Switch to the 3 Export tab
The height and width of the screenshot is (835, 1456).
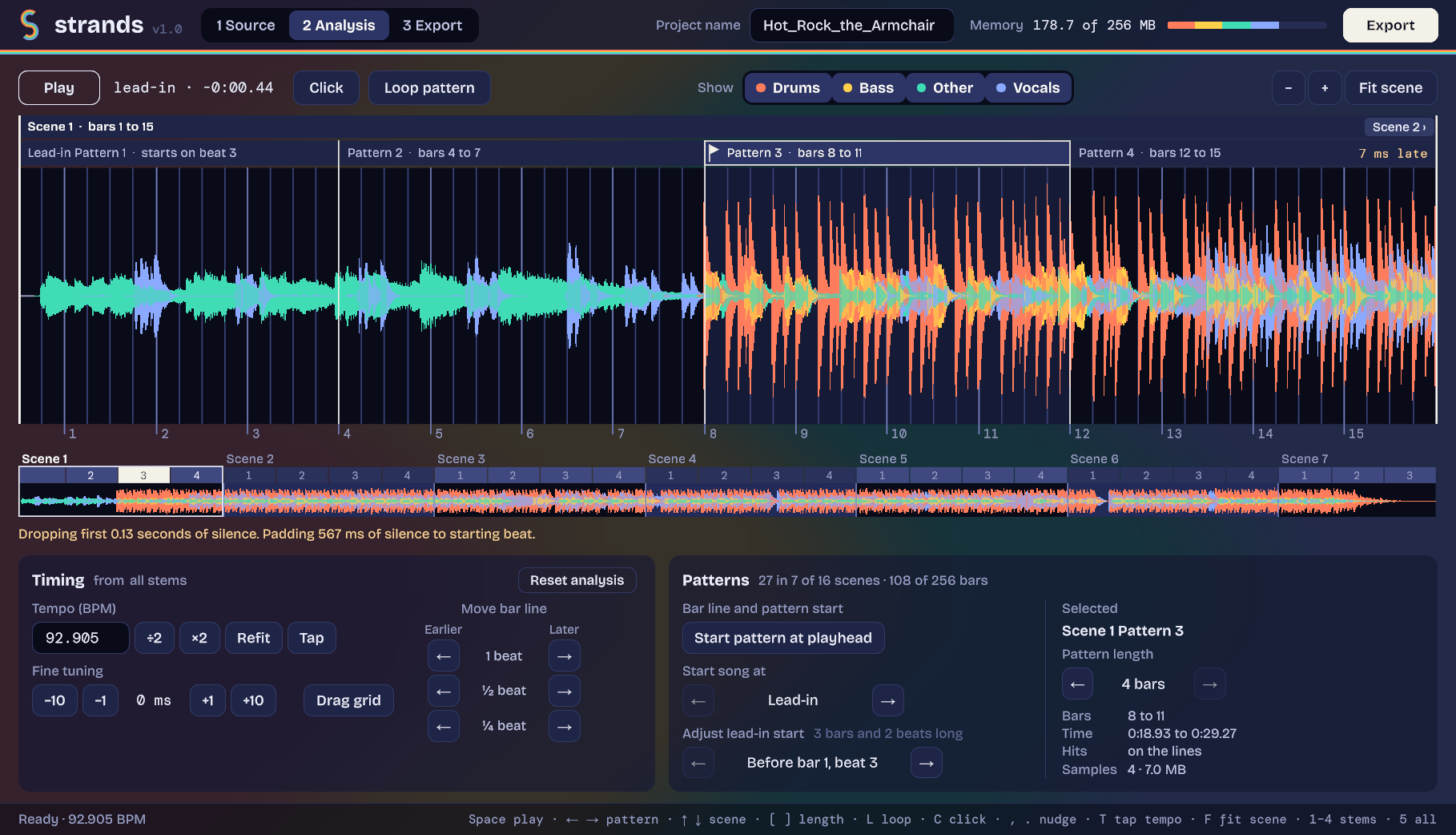(x=432, y=26)
